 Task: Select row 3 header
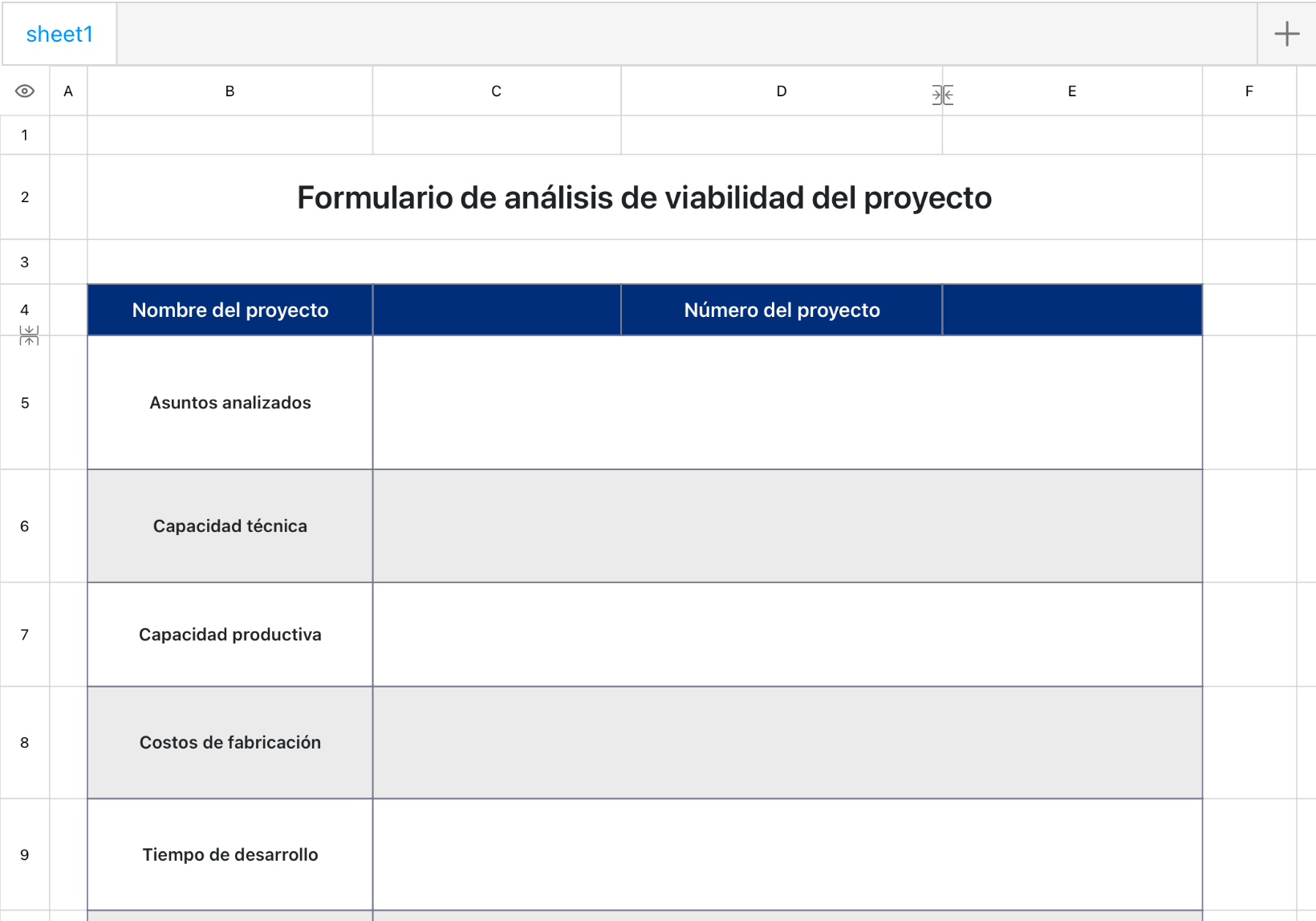[x=25, y=262]
